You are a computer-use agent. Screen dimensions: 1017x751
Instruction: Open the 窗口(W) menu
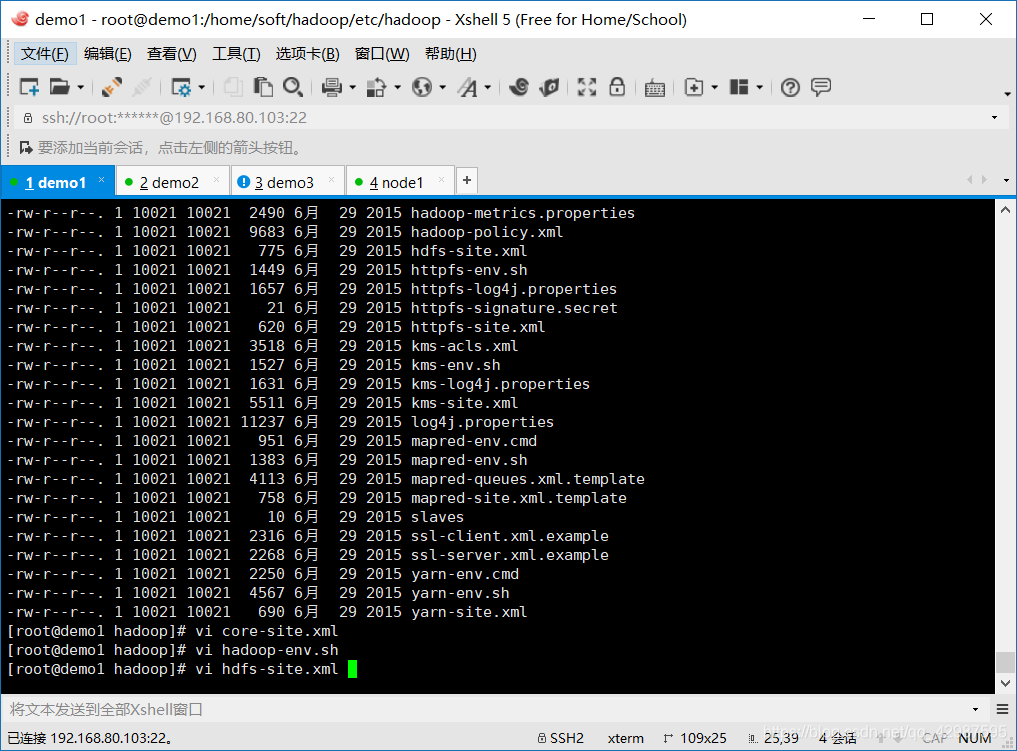point(382,54)
